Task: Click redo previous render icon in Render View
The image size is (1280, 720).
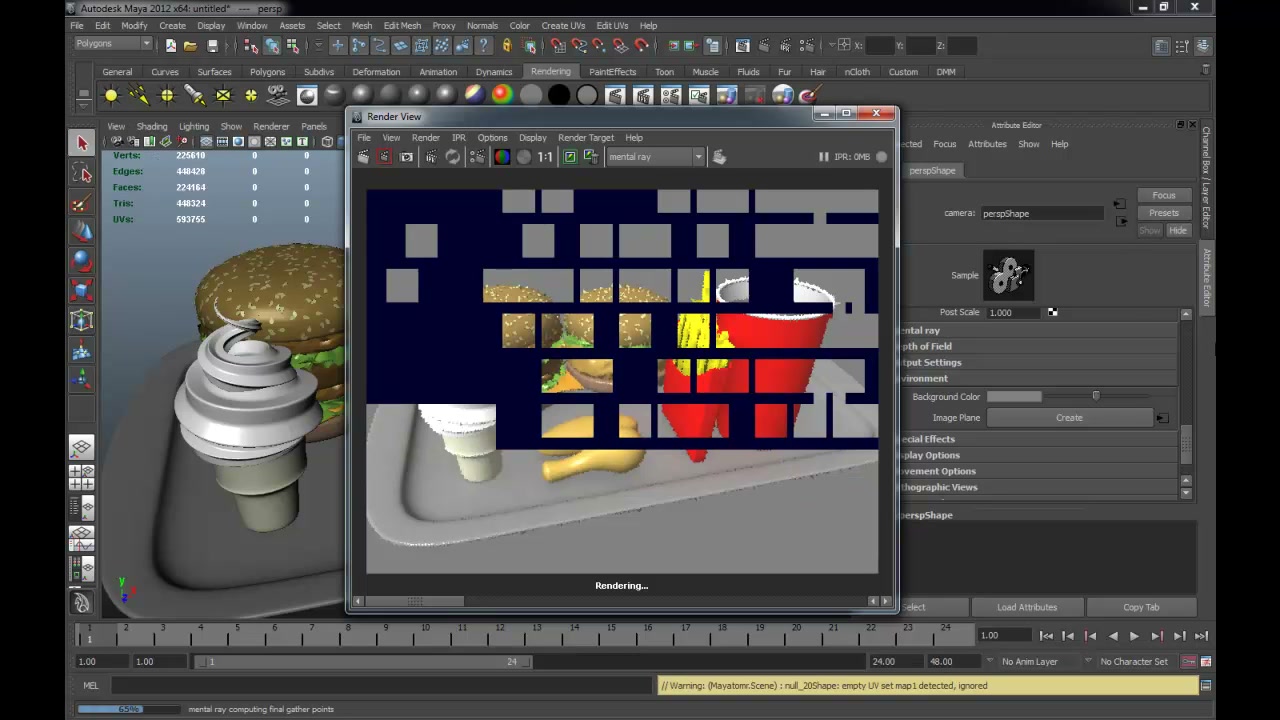Action: [x=364, y=157]
